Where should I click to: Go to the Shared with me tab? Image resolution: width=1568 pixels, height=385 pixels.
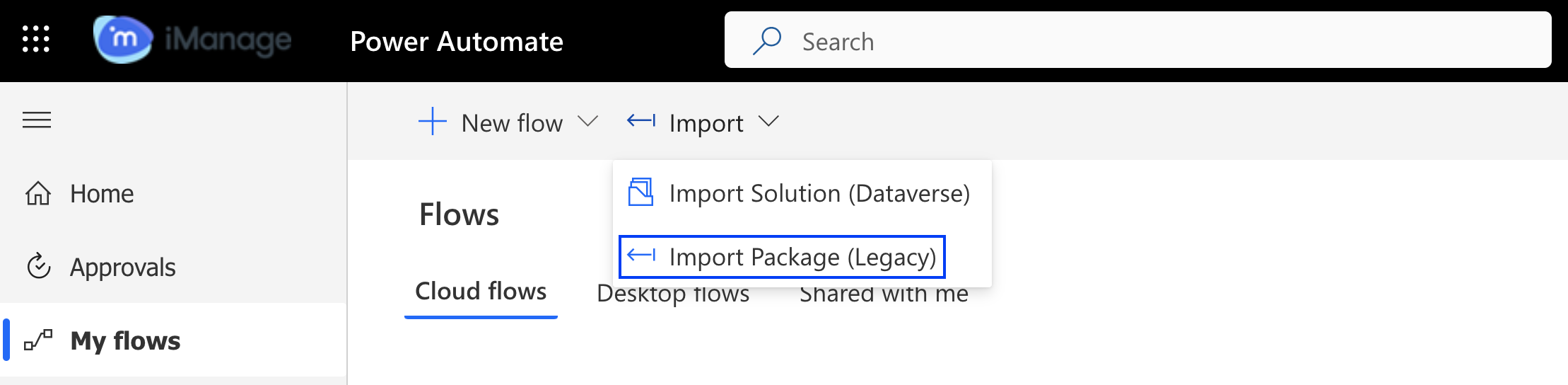(x=884, y=294)
